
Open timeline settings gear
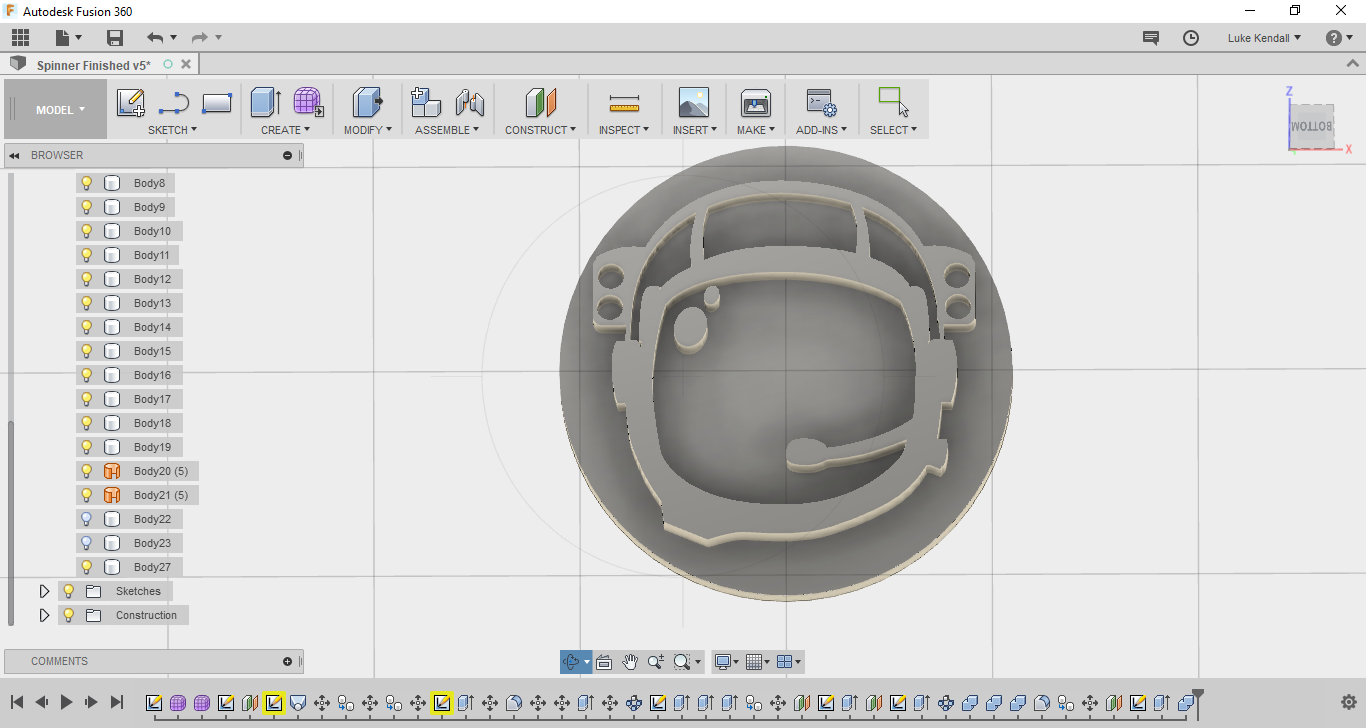[1348, 702]
